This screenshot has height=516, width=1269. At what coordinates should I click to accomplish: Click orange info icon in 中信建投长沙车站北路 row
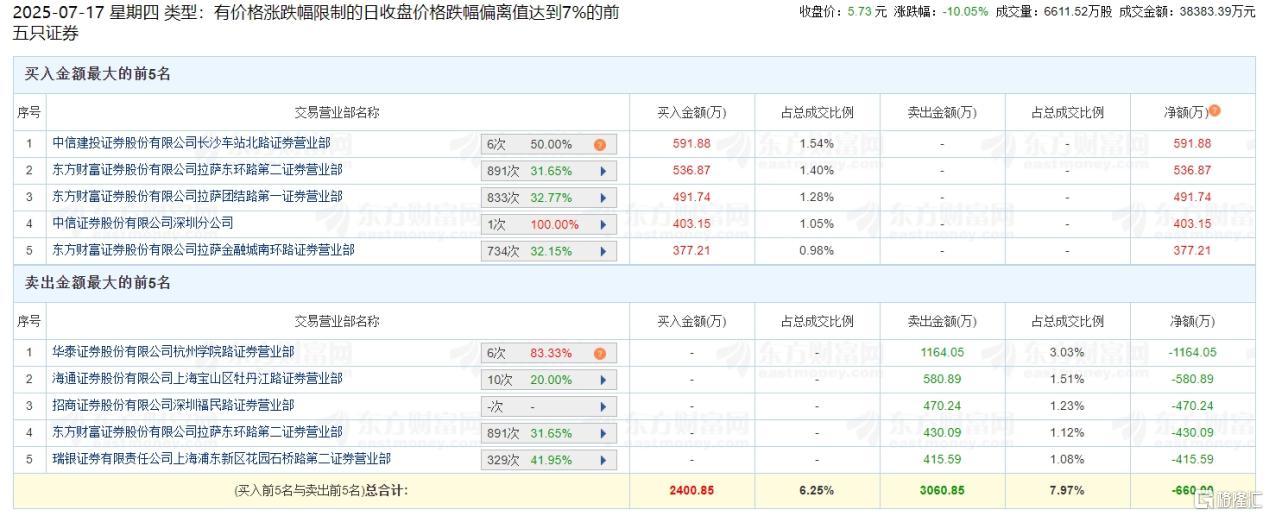tap(600, 144)
